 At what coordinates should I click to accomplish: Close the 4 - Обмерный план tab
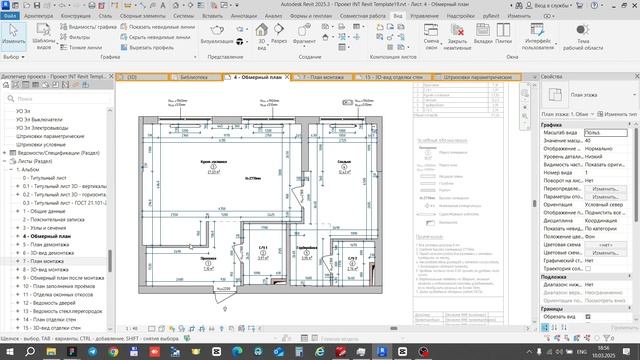[287, 77]
